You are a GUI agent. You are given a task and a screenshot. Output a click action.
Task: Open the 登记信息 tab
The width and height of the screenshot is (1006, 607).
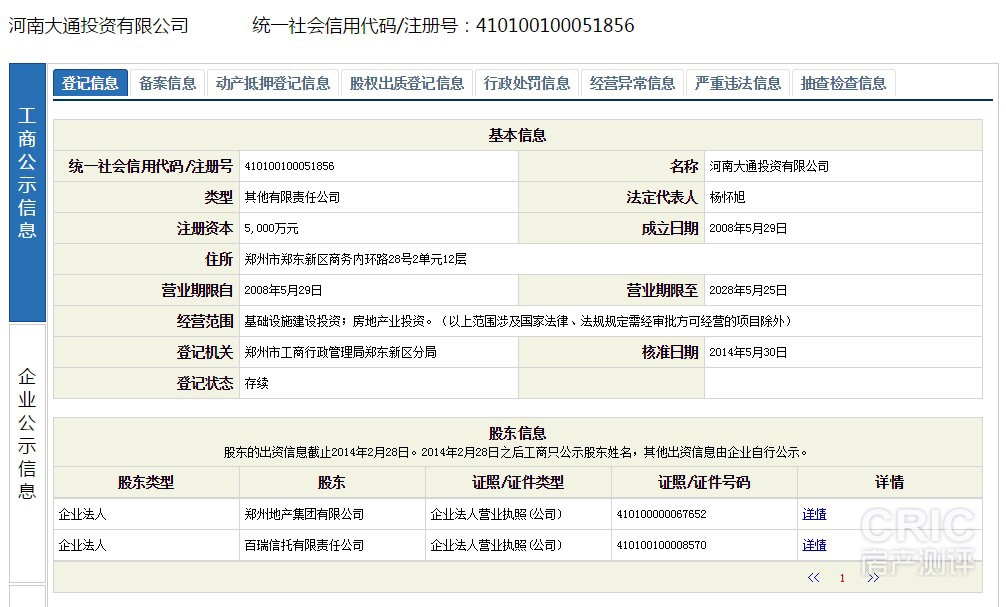[90, 83]
